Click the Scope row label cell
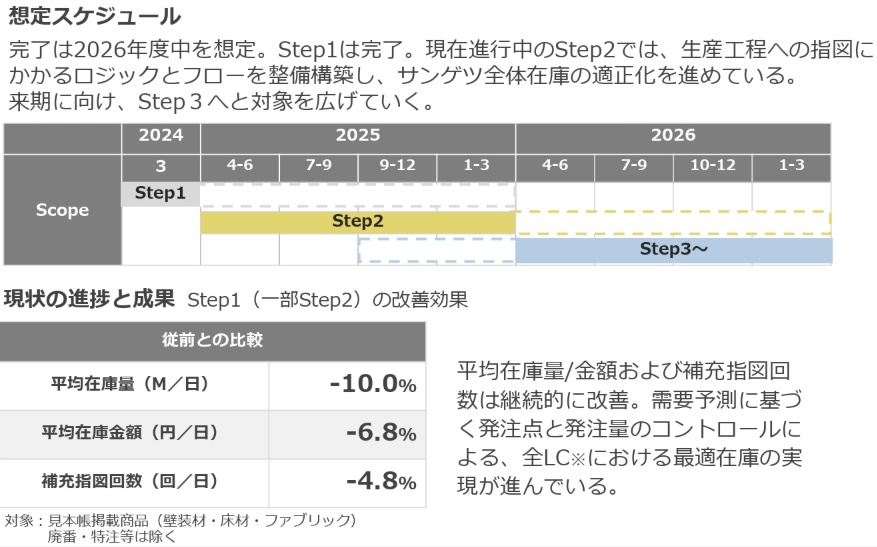Viewport: 877px width, 547px height. tap(63, 210)
